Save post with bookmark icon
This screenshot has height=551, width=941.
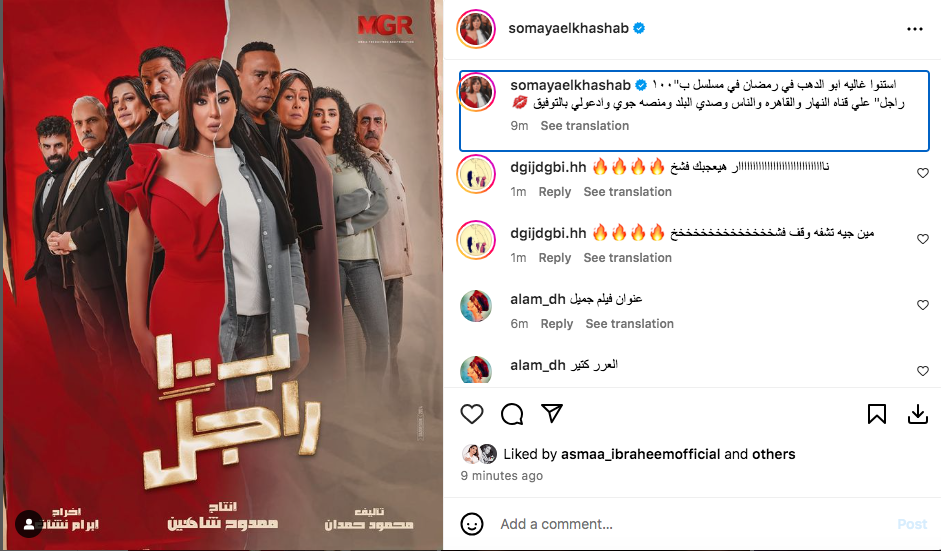click(877, 414)
